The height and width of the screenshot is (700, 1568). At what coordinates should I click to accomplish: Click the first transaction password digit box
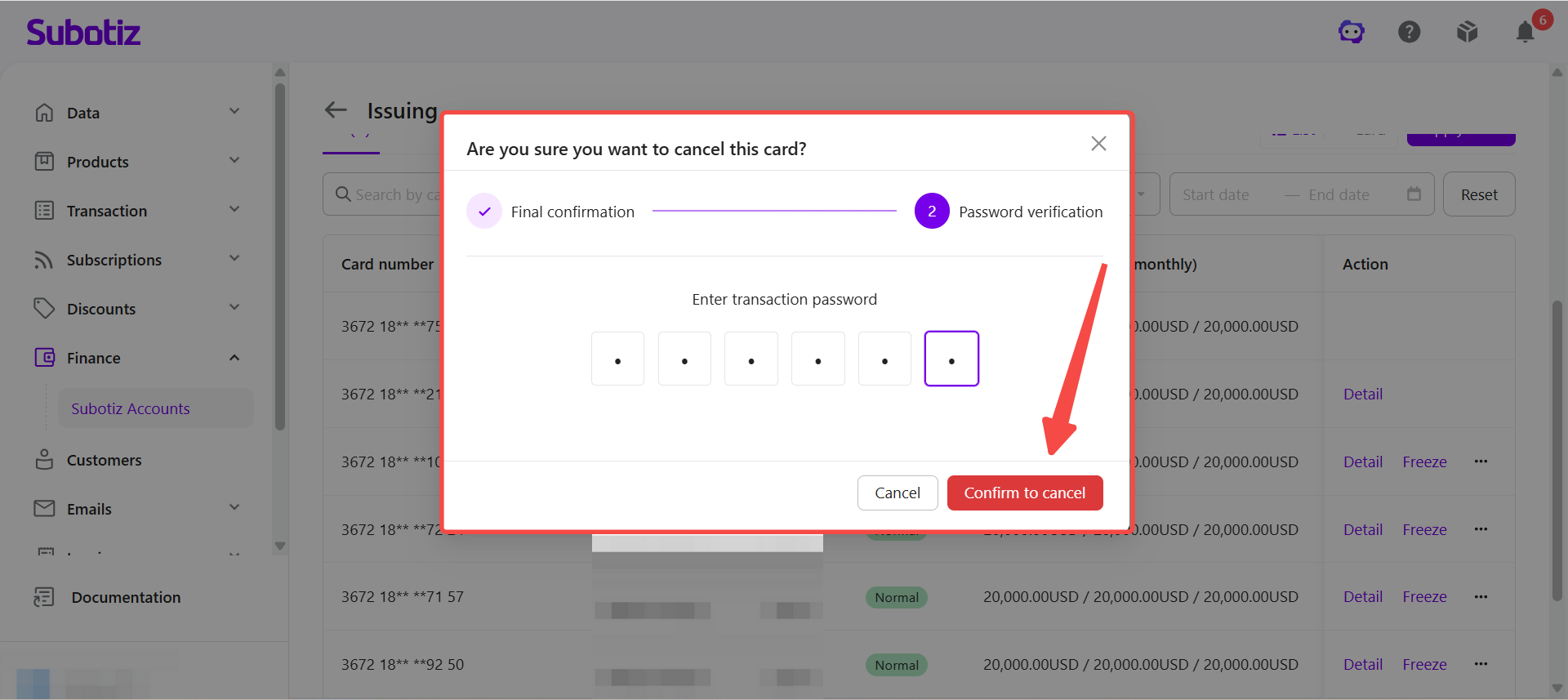(x=617, y=359)
